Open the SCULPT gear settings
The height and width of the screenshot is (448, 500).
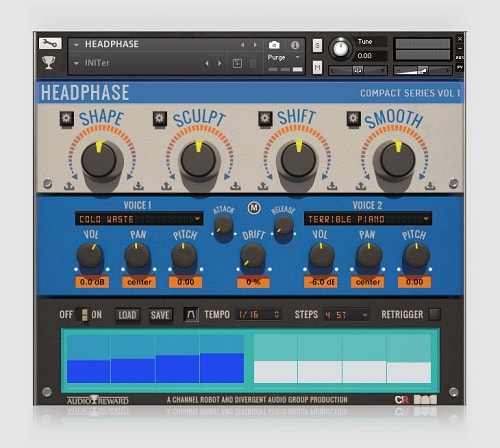[160, 118]
